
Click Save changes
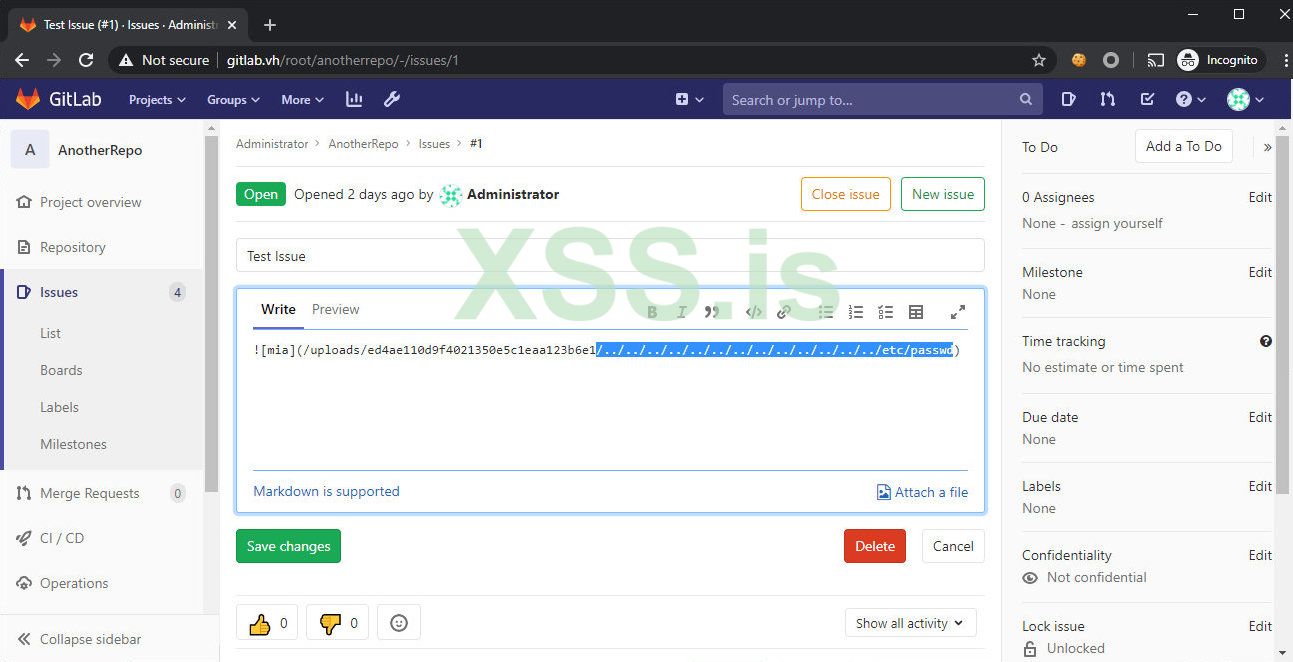point(288,546)
